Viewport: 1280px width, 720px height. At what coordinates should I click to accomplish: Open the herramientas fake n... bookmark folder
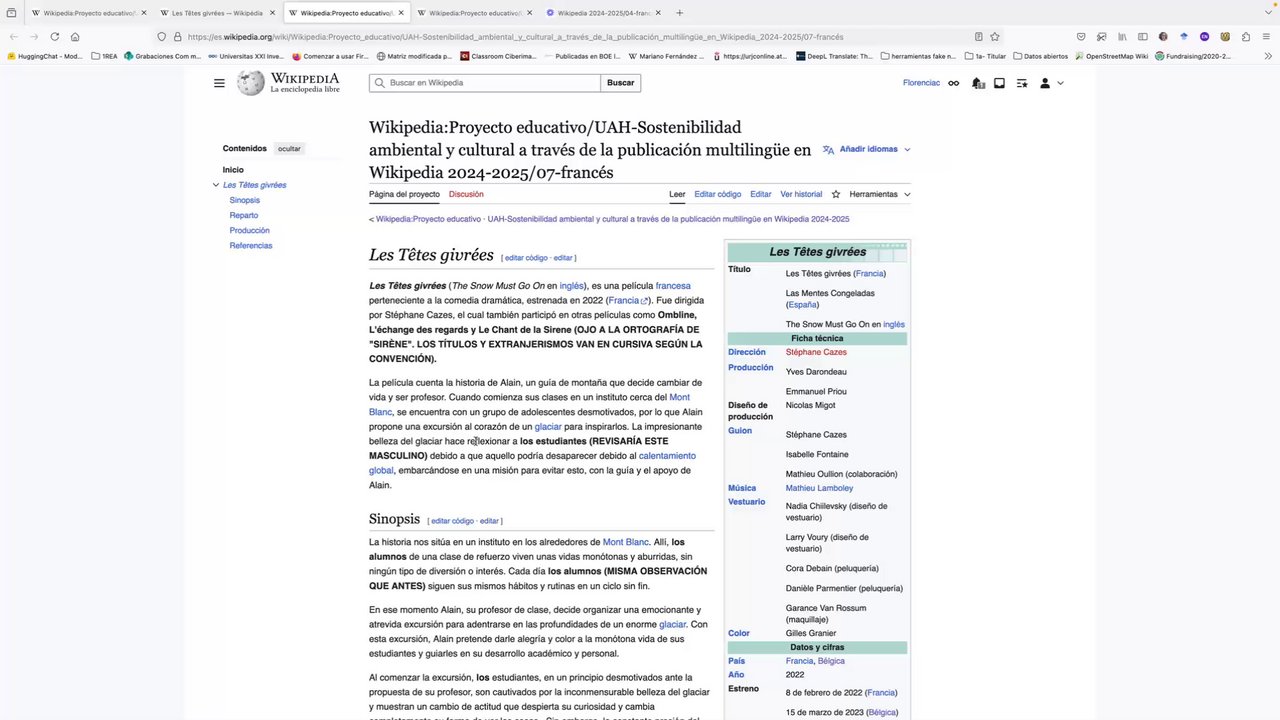coord(918,56)
